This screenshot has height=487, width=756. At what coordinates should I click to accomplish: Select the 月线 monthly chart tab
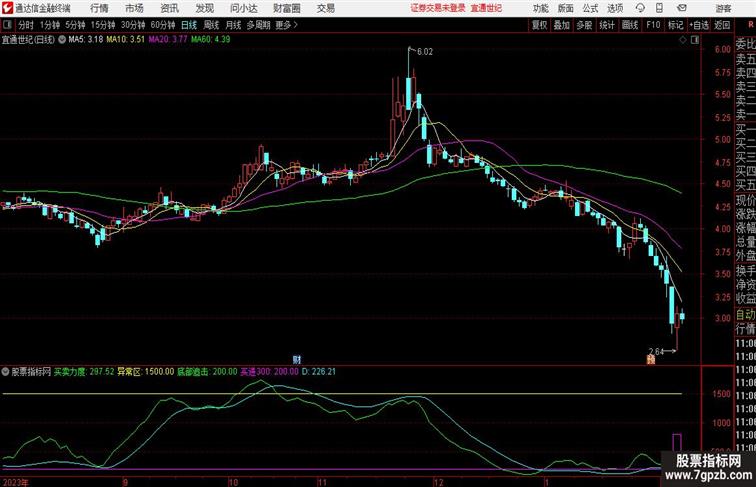[x=233, y=25]
